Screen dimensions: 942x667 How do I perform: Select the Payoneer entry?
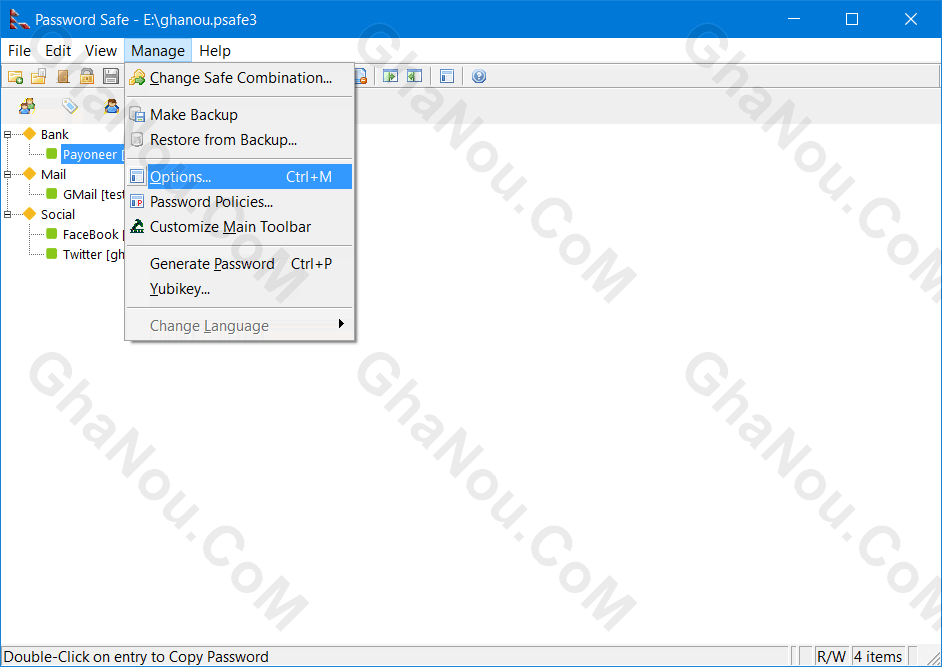93,154
